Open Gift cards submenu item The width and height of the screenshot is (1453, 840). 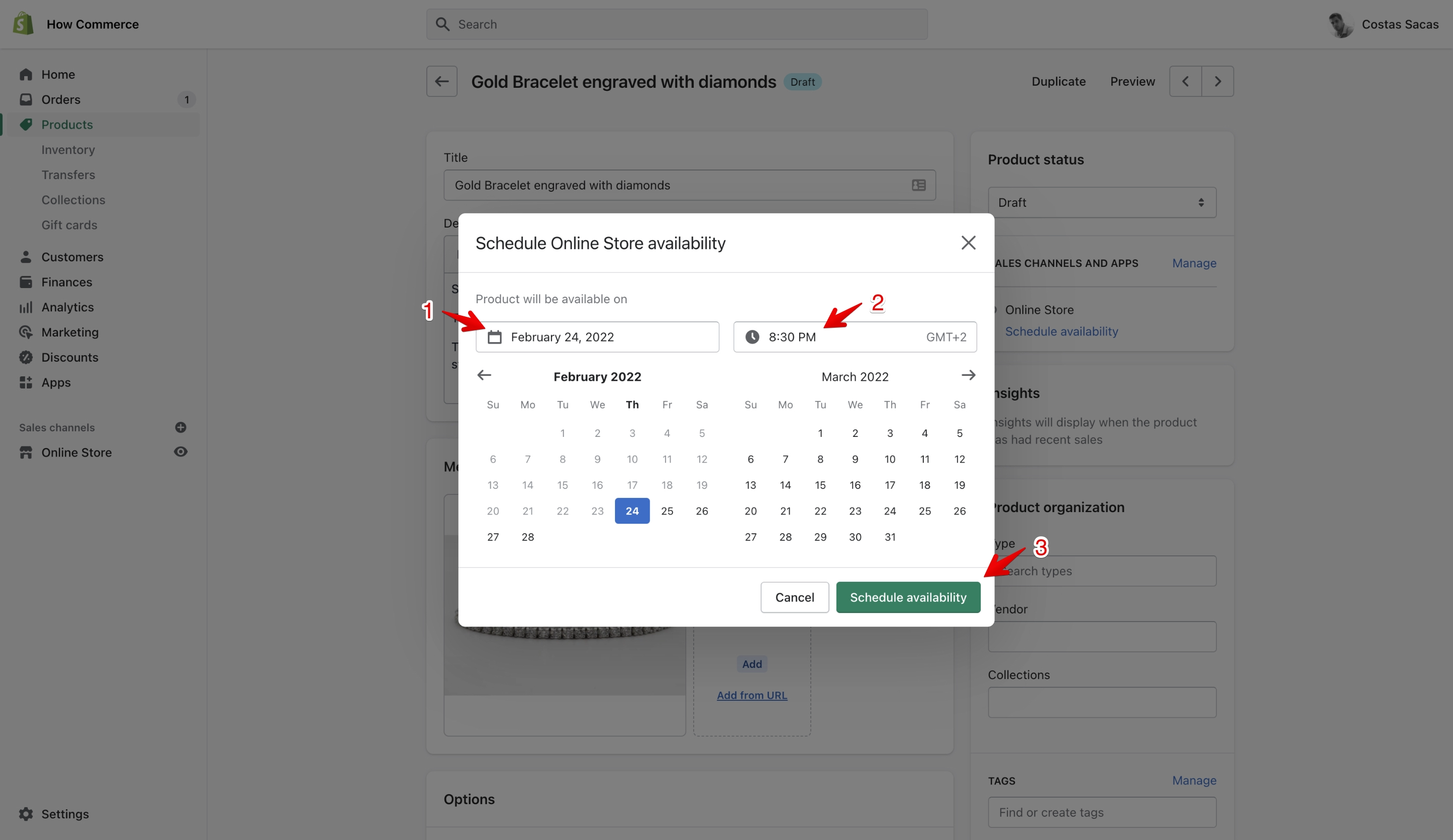(69, 225)
